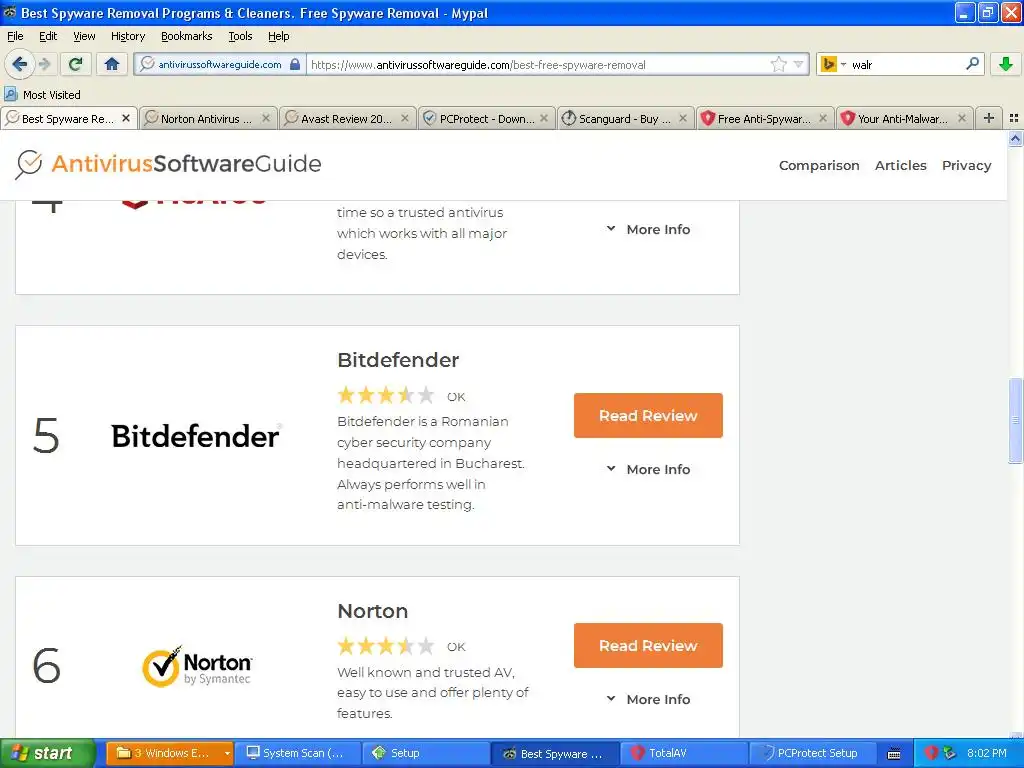1024x768 pixels.
Task: Open the Windows start button
Action: click(47, 753)
